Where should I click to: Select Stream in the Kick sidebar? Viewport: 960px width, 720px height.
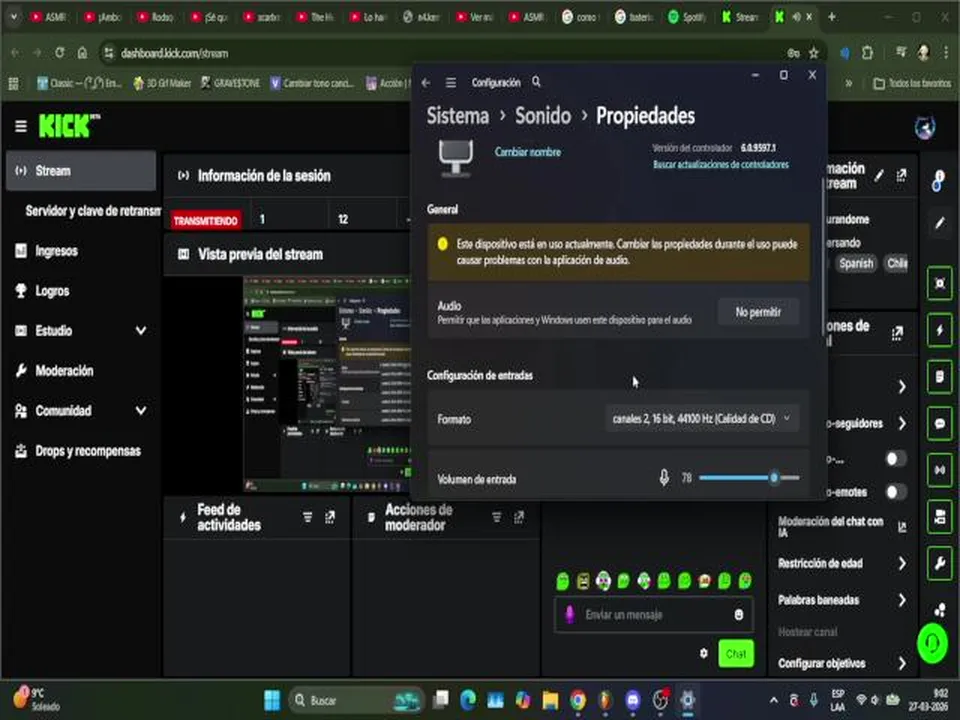coord(81,171)
